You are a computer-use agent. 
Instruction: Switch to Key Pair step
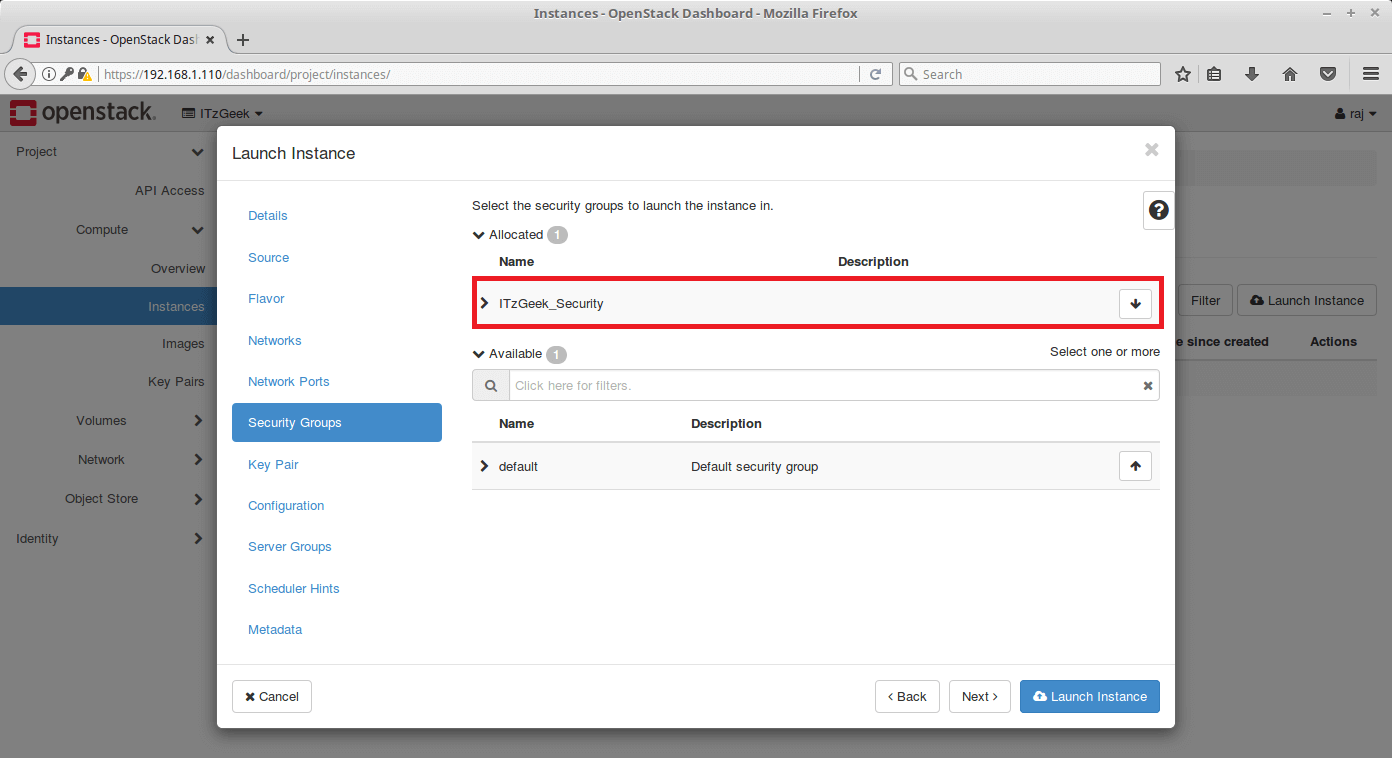tap(274, 465)
